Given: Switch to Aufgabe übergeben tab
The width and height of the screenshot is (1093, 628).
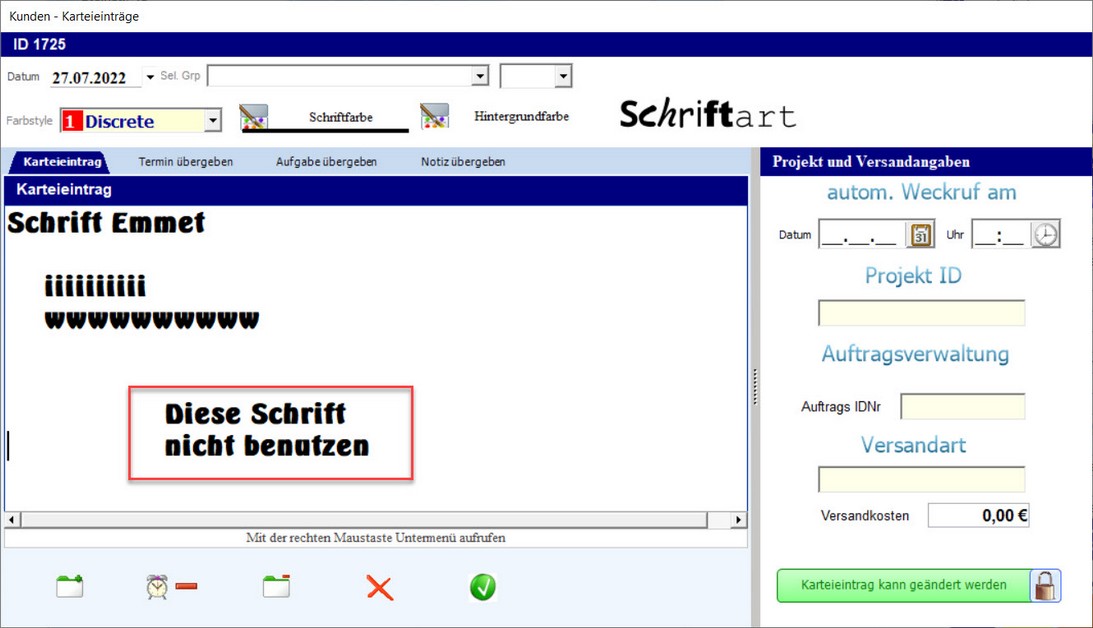Looking at the screenshot, I should [326, 161].
